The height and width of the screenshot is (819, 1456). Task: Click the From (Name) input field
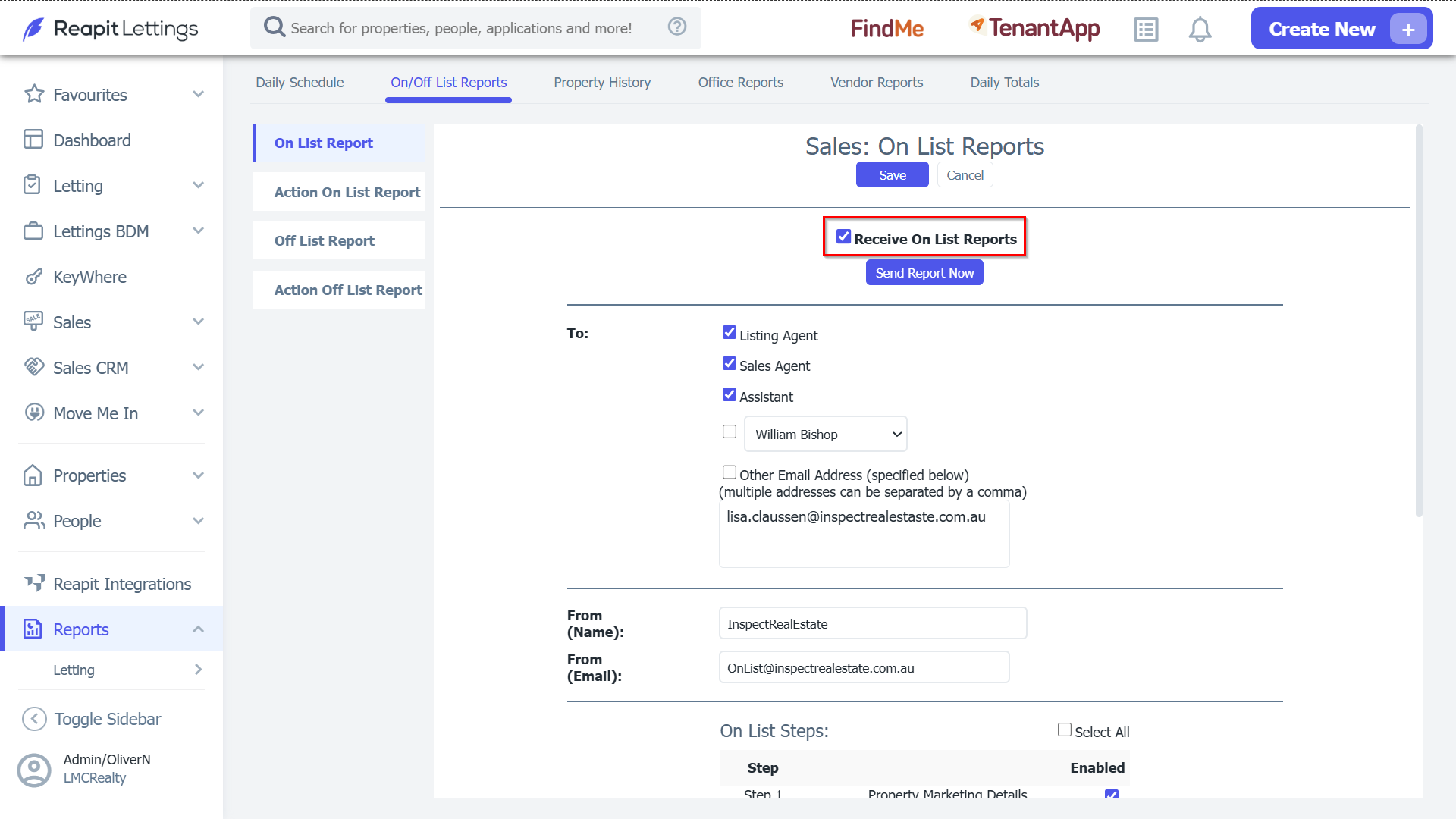pos(873,624)
